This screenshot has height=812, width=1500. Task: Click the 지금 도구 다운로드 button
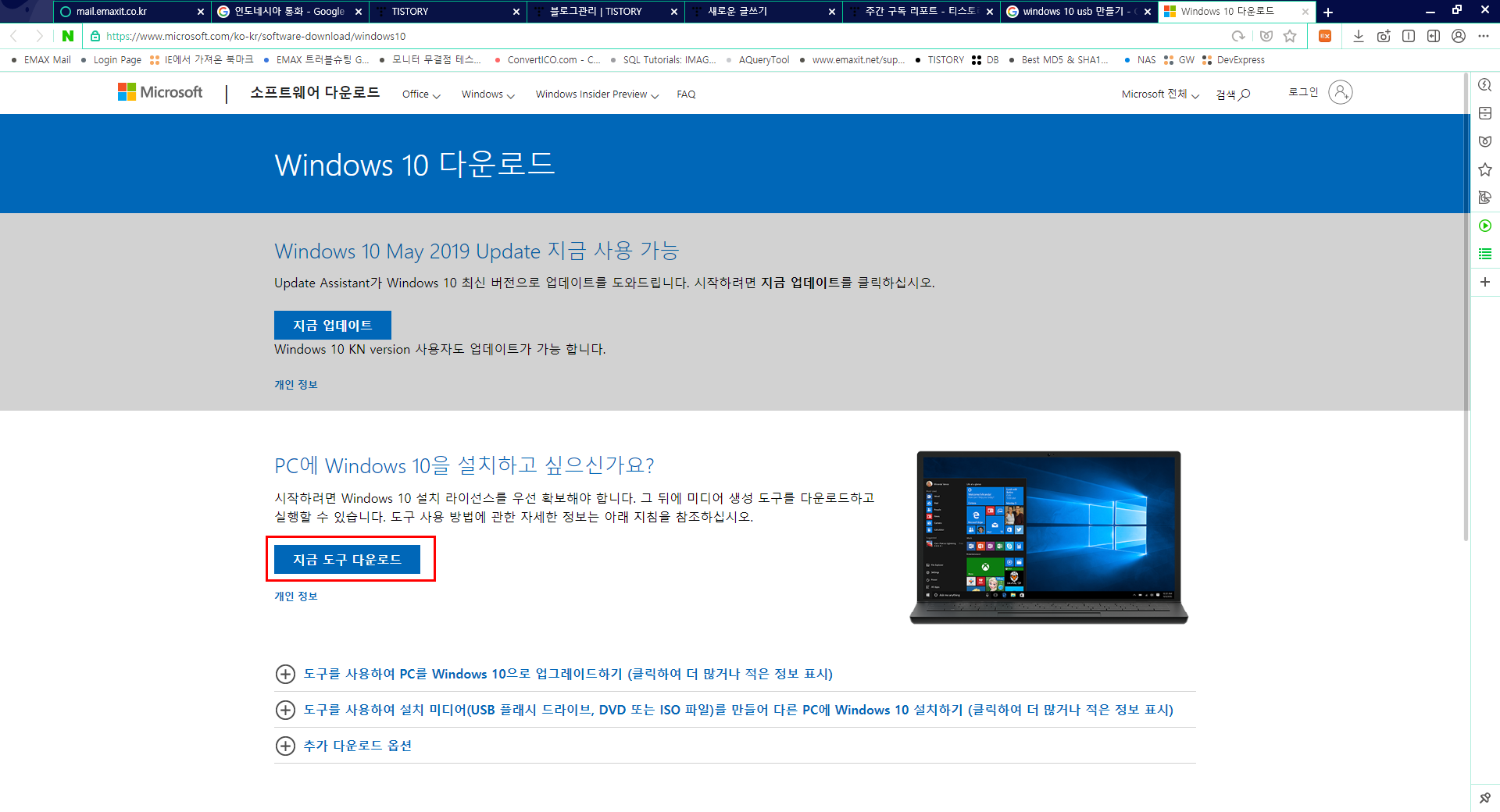347,560
